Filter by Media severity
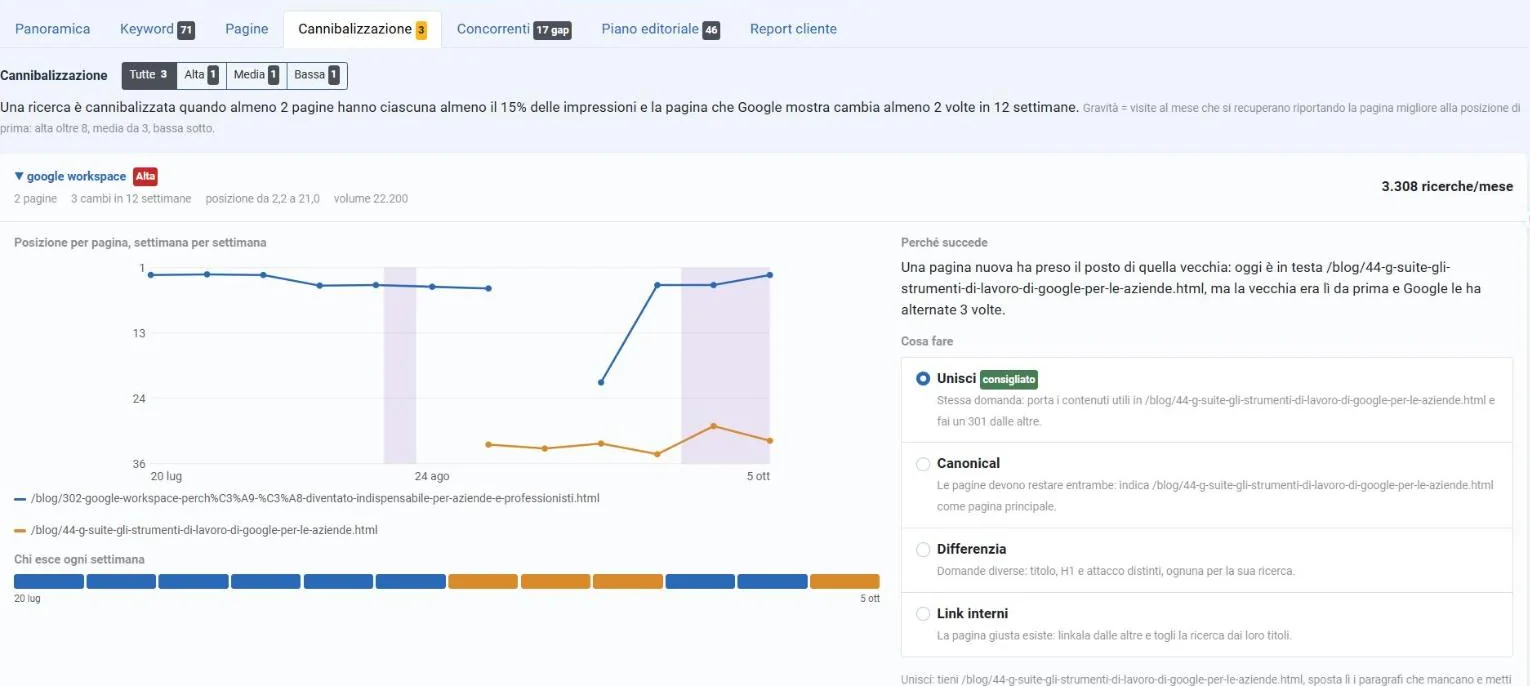 [x=256, y=75]
